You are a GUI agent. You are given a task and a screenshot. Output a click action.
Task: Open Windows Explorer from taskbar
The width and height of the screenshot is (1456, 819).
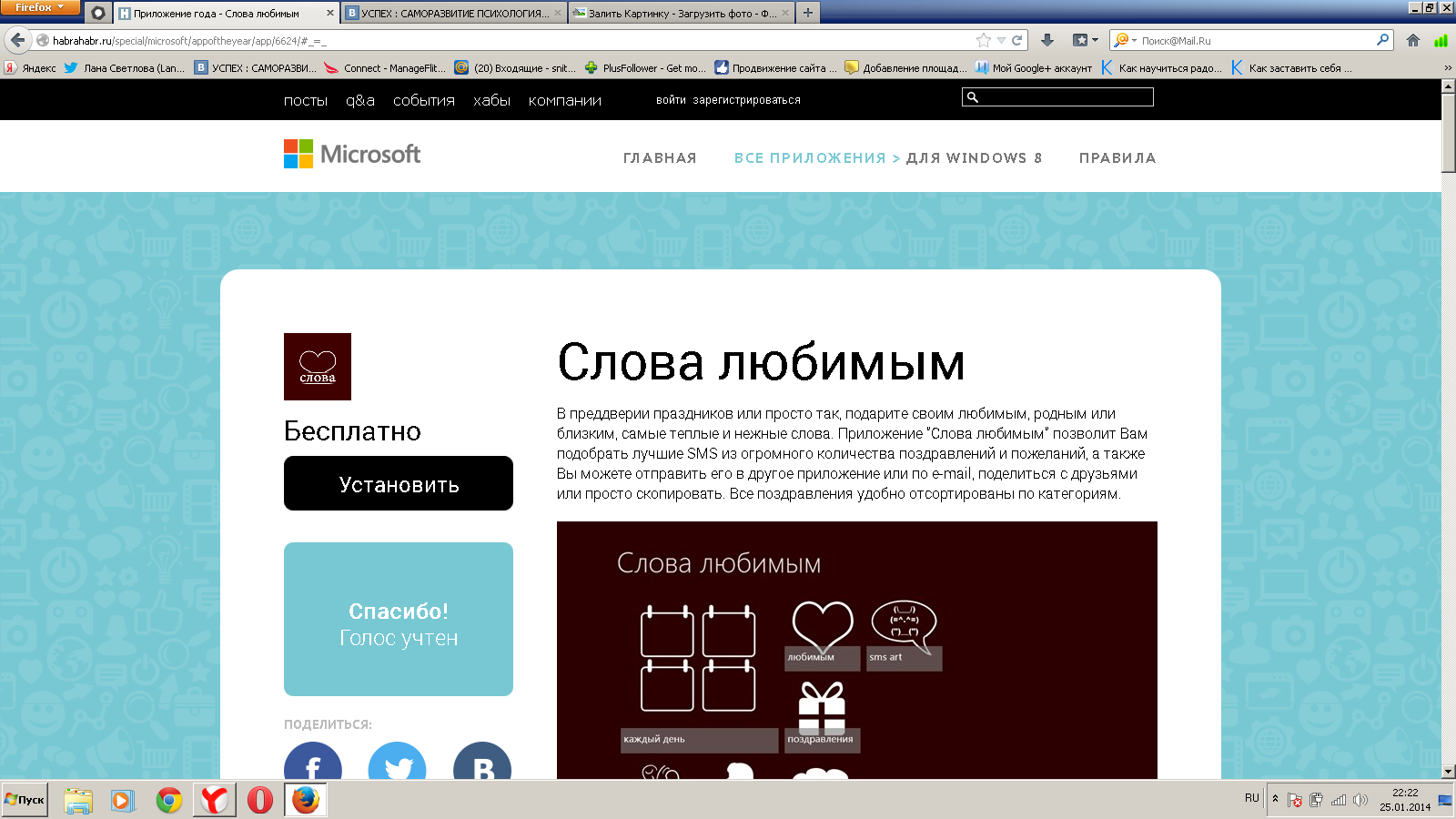pos(78,801)
